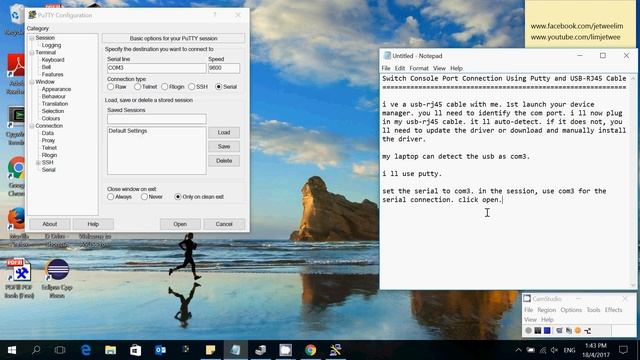Click the Load session button
The width and height of the screenshot is (640, 360).
coord(224,132)
